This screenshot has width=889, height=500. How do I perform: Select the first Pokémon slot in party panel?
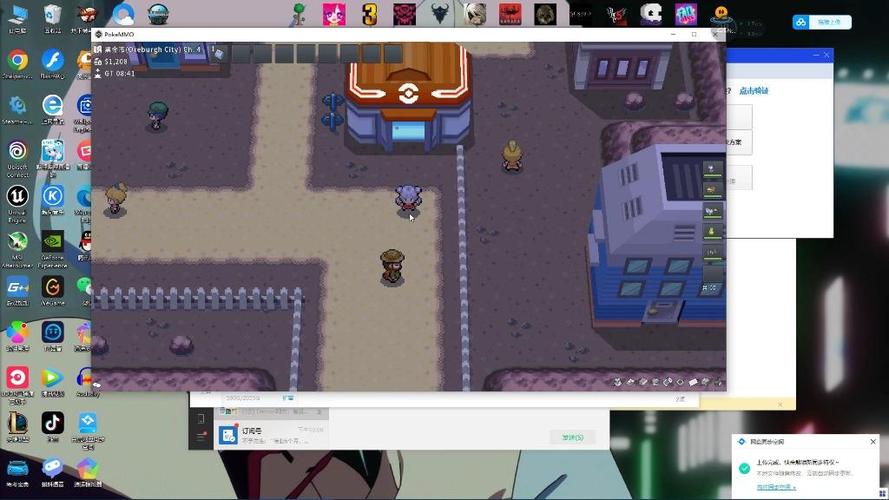click(713, 168)
